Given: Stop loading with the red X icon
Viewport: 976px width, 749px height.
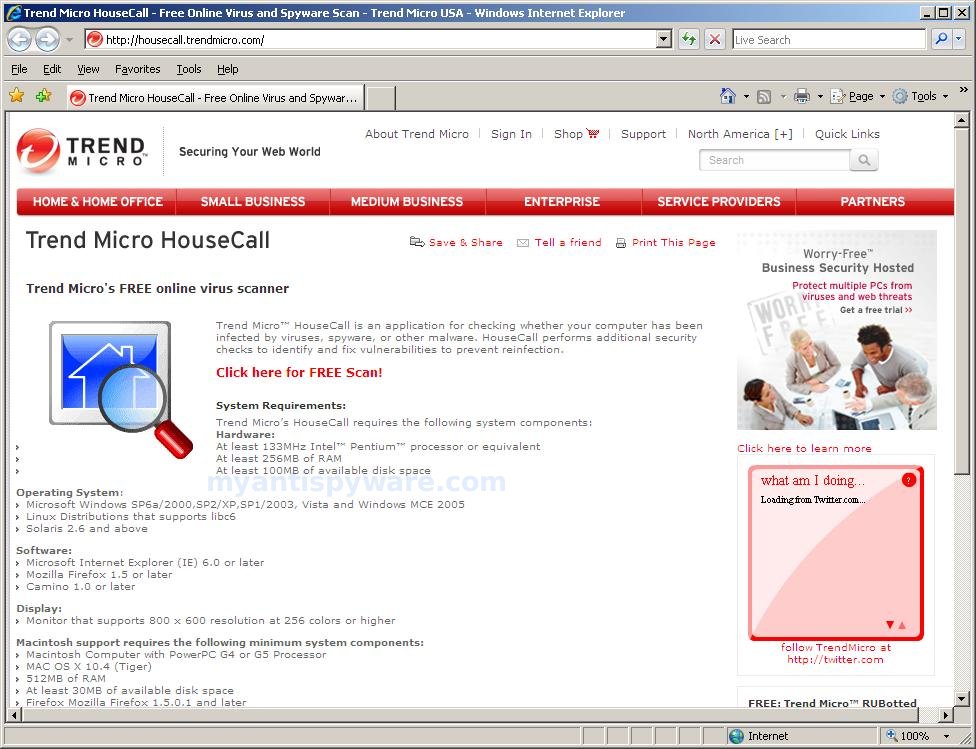Looking at the screenshot, I should (715, 40).
